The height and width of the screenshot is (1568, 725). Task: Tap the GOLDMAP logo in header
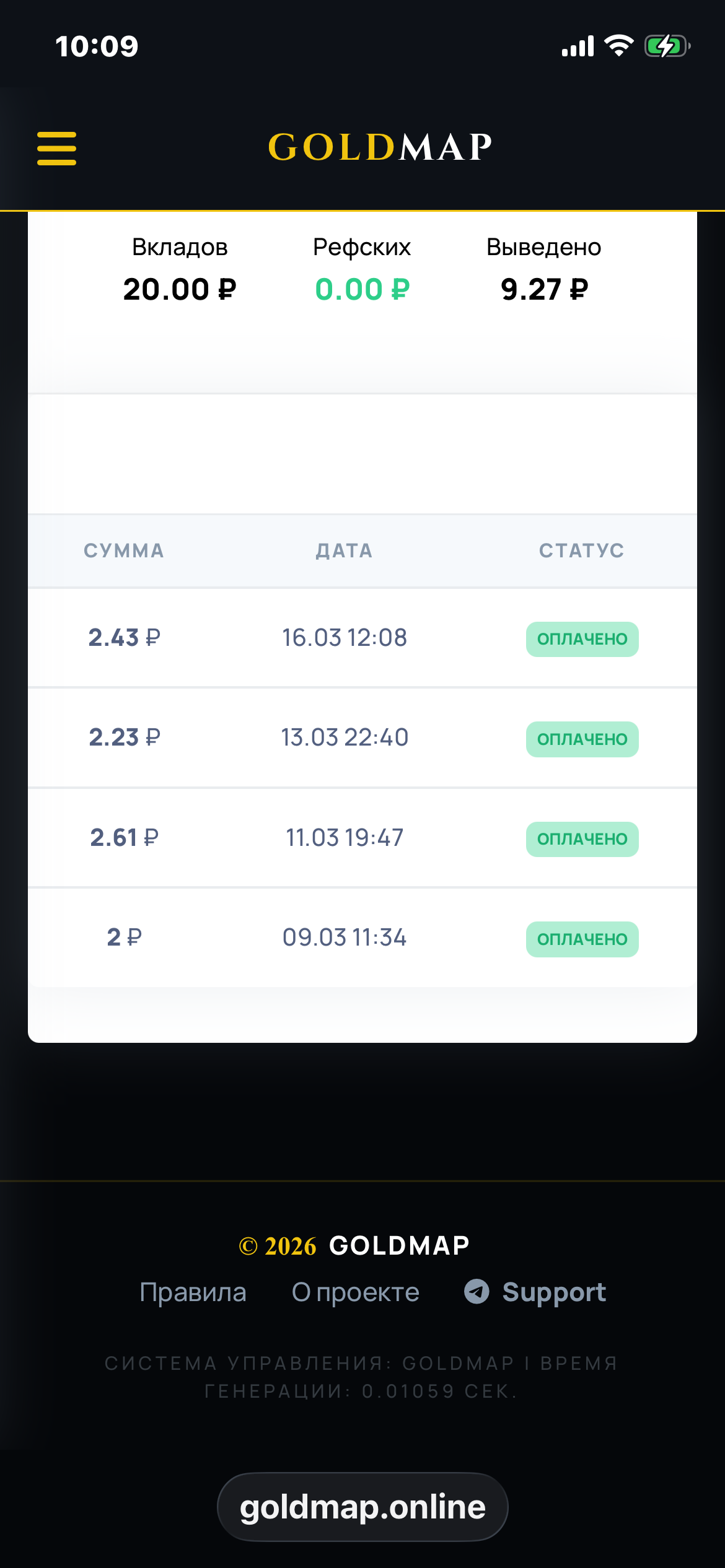[x=380, y=147]
